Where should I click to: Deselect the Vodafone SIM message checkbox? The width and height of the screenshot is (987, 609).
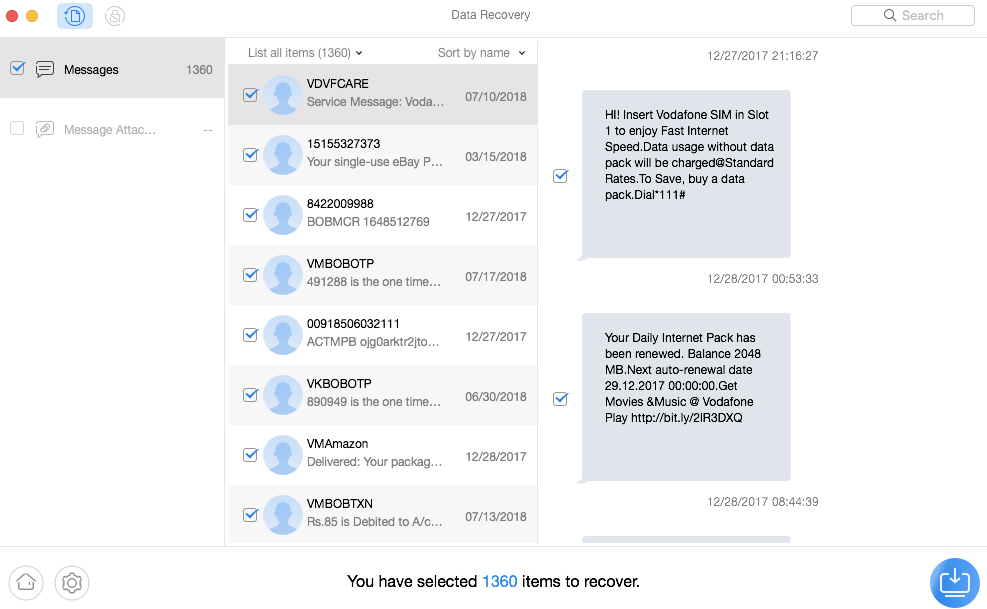[561, 176]
